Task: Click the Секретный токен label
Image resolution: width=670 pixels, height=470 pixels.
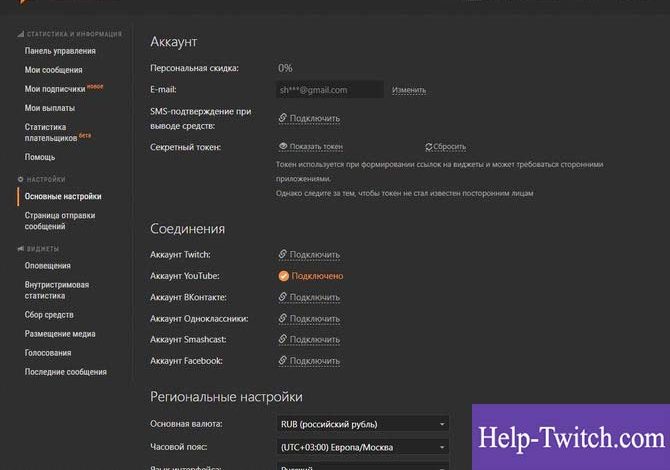Action: 185,147
